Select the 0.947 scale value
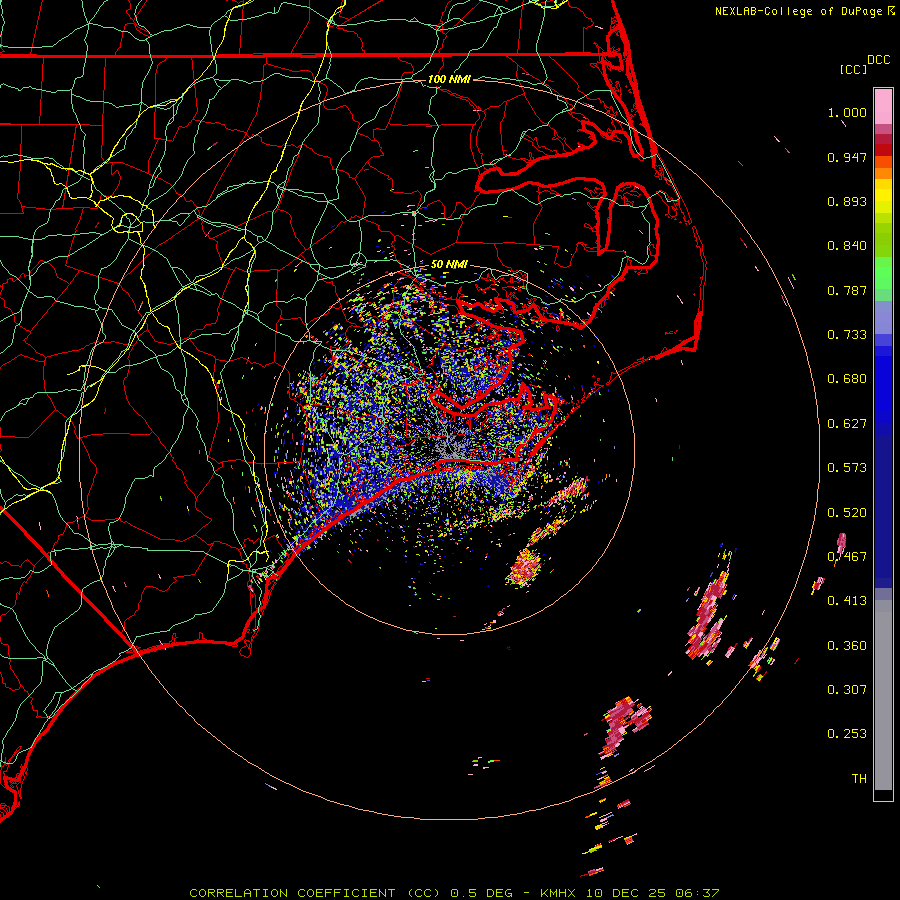The width and height of the screenshot is (900, 900). pos(847,157)
